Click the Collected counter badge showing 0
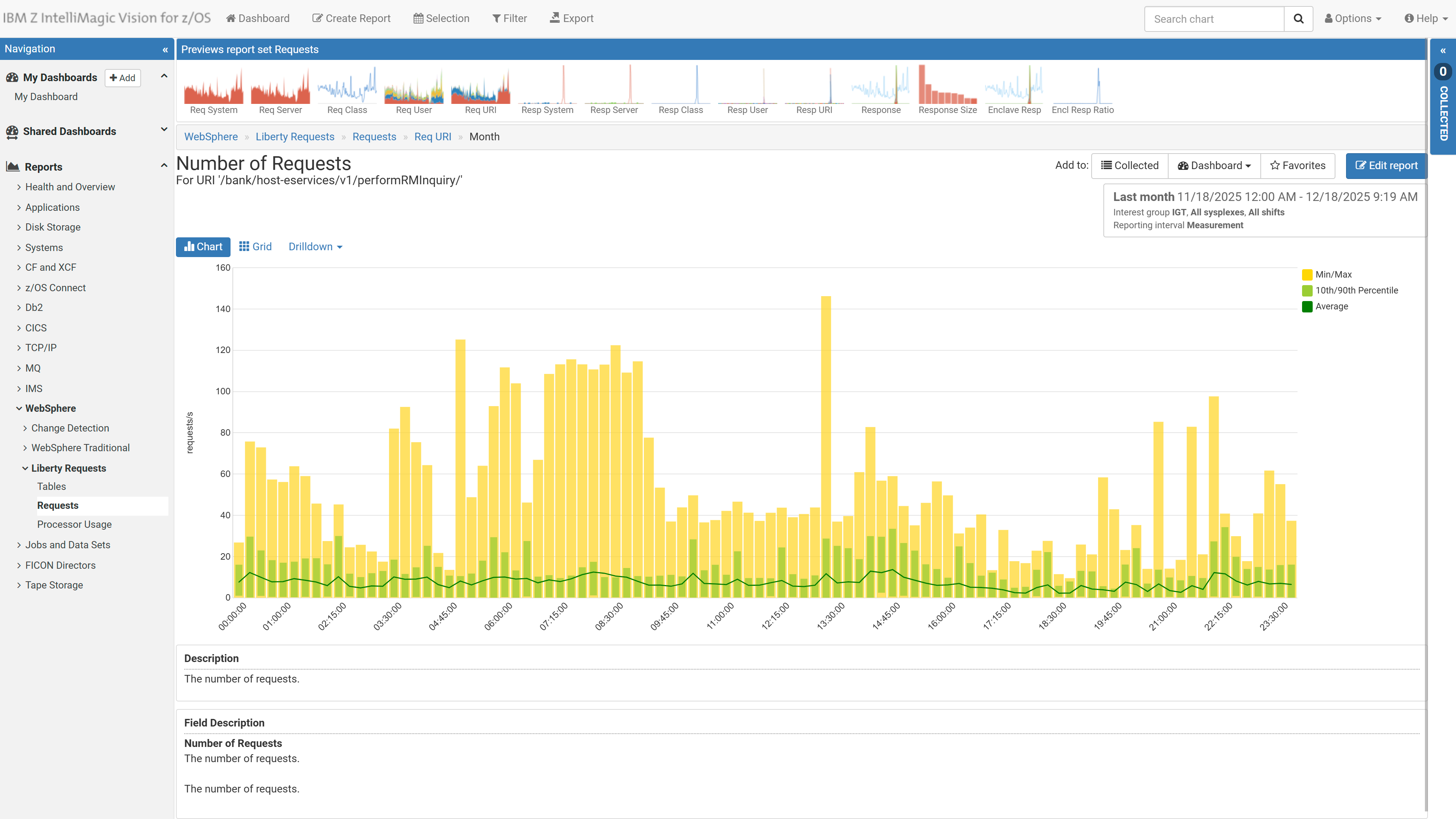The height and width of the screenshot is (819, 1456). click(x=1443, y=71)
